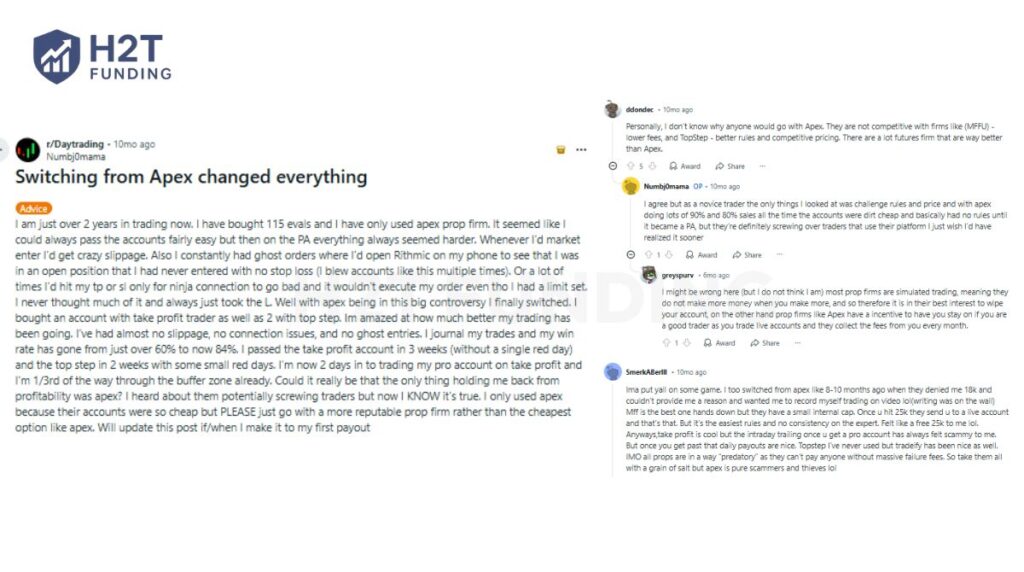This screenshot has height=572, width=1024.
Task: Open more options on greyspurv's reply
Action: pyautogui.click(x=797, y=343)
